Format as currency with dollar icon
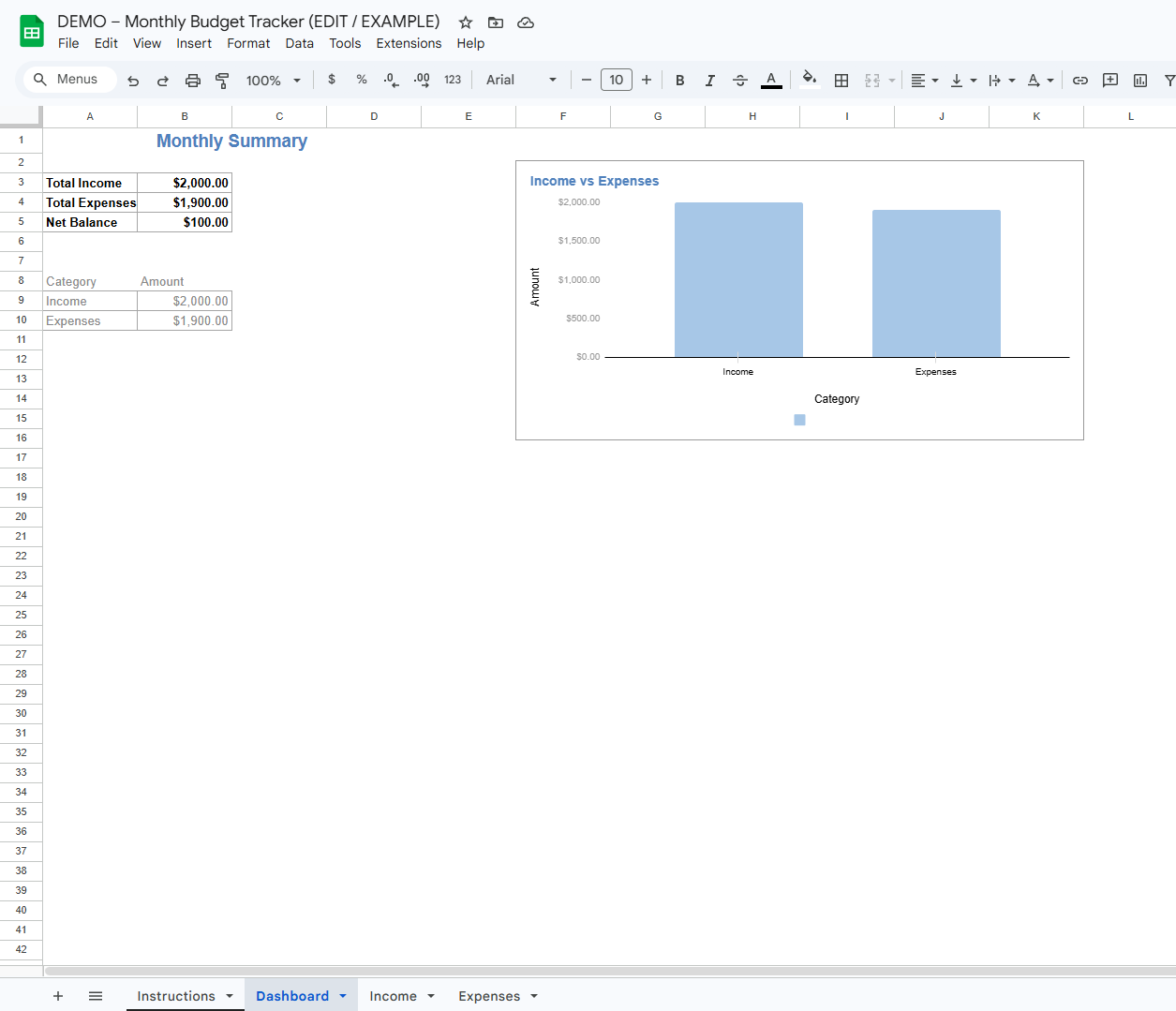1176x1011 pixels. click(x=332, y=80)
